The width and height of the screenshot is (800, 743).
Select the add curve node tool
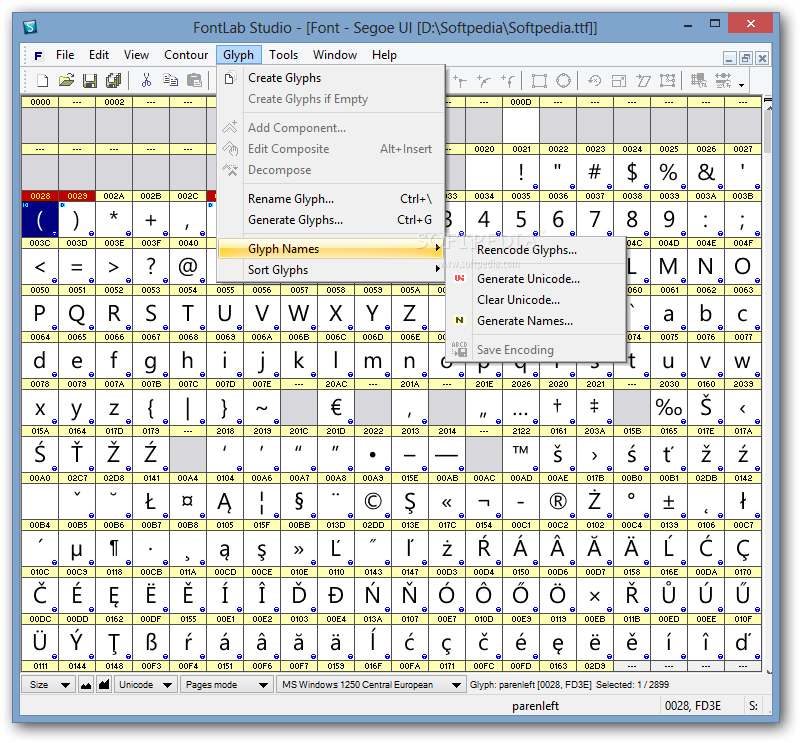point(484,81)
